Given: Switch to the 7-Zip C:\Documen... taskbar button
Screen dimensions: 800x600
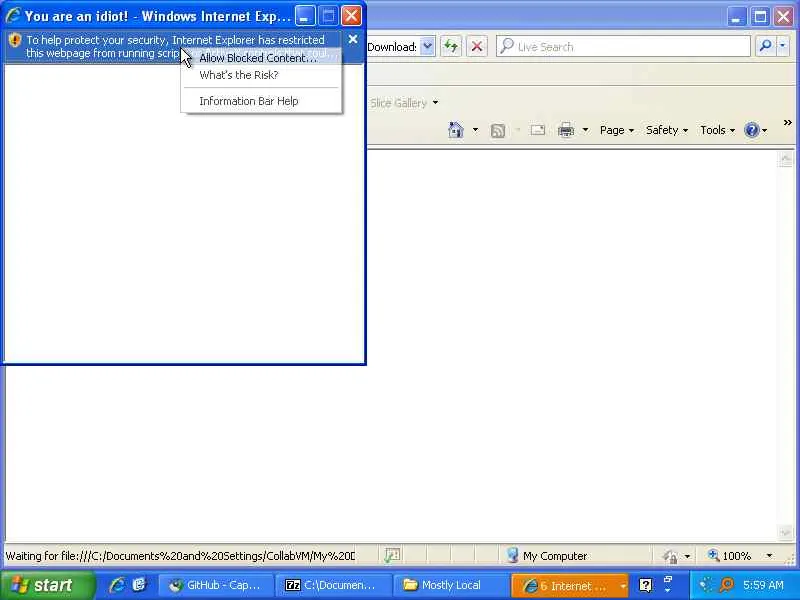Looking at the screenshot, I should (x=333, y=585).
